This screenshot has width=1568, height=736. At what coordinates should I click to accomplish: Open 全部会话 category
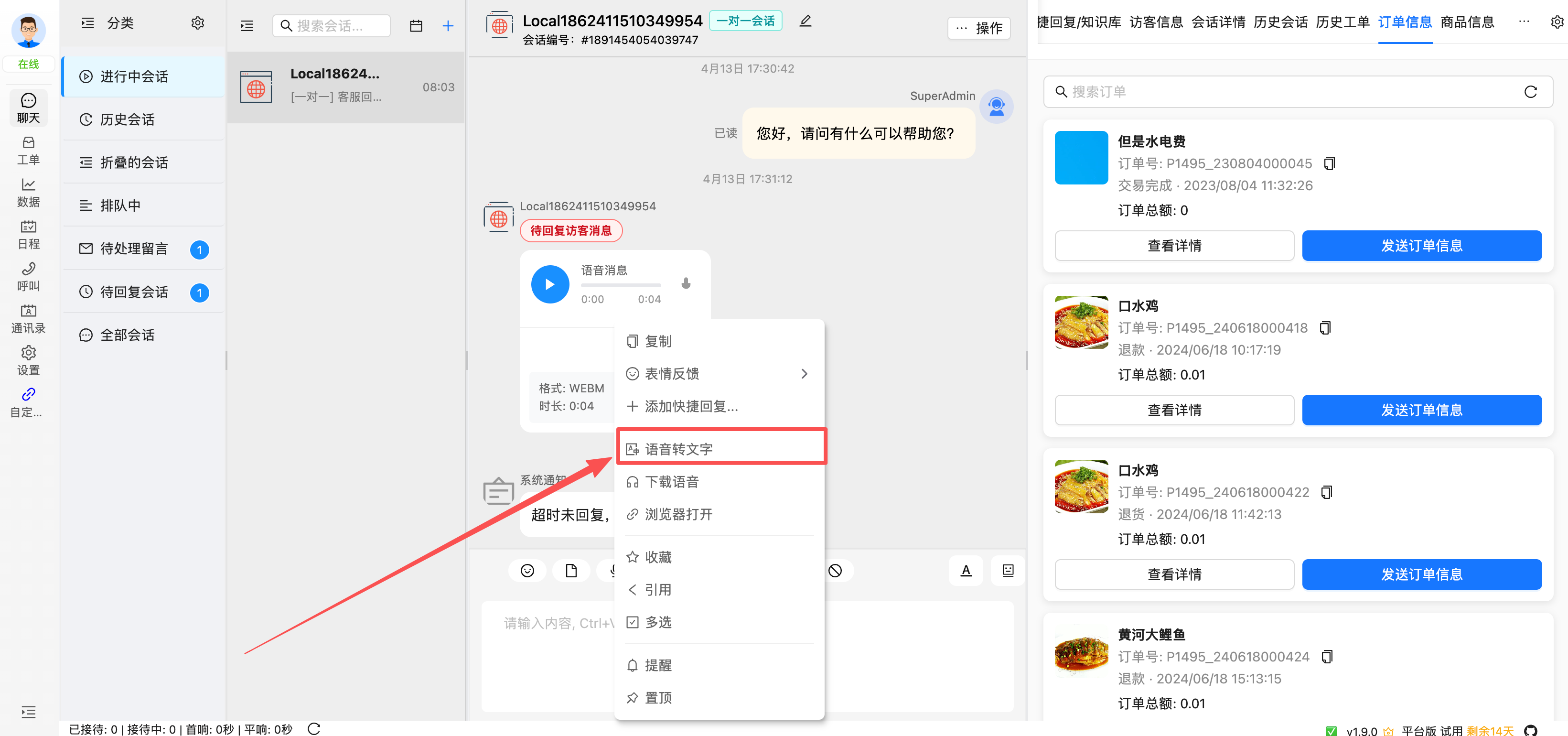pos(143,335)
